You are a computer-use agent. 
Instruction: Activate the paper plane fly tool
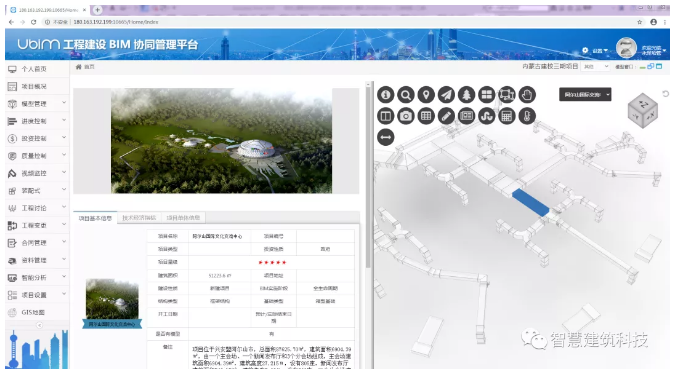tap(446, 95)
